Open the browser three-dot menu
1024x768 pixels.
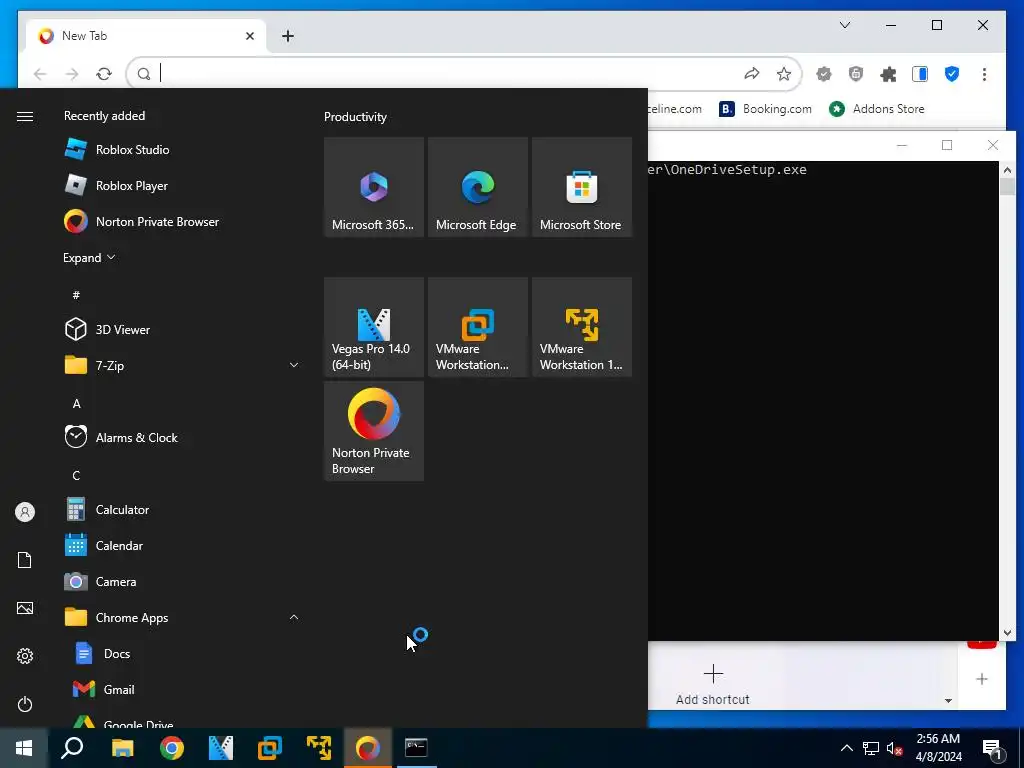(984, 74)
